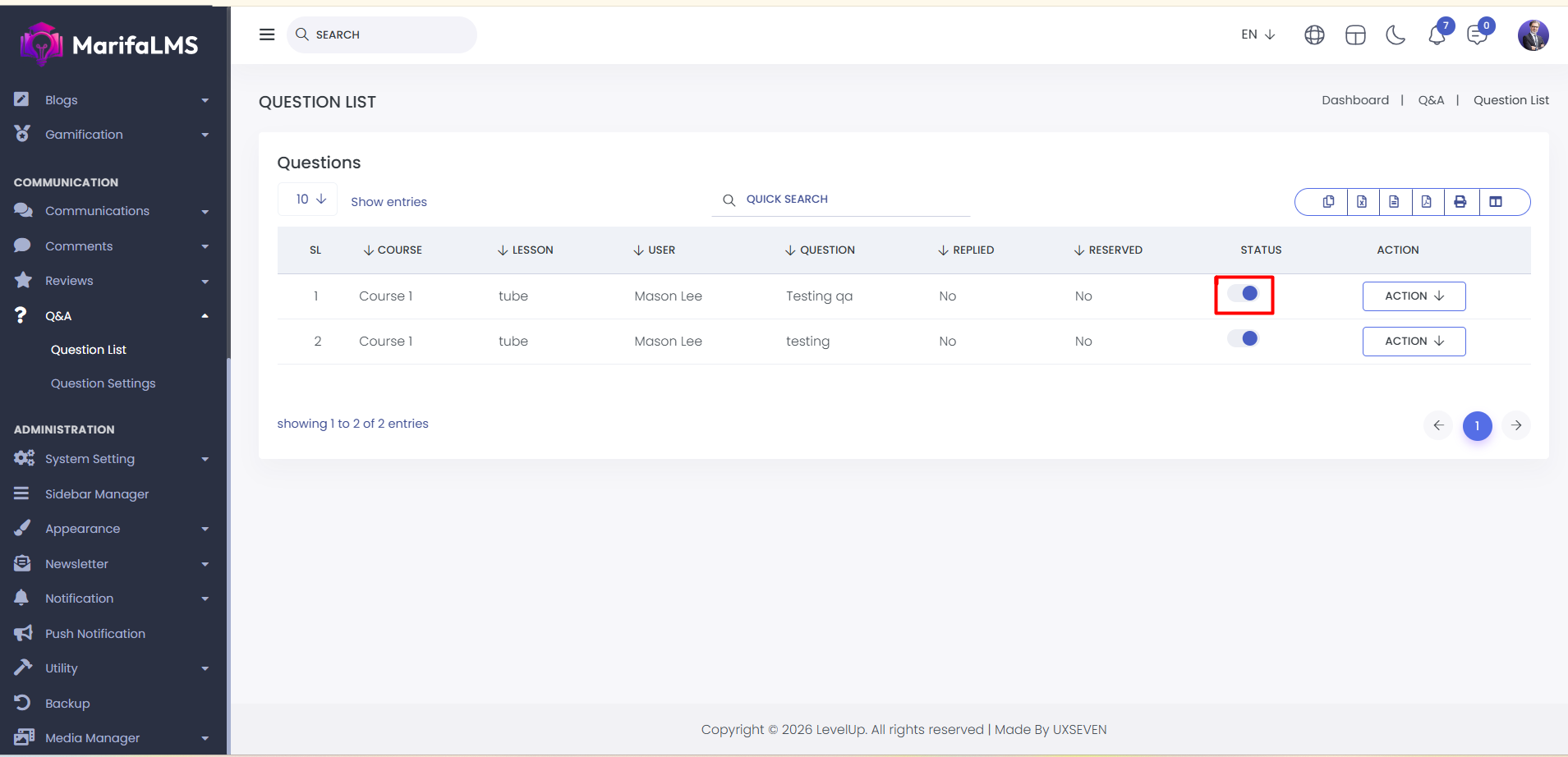Expand the System Setting menu
The height and width of the screenshot is (757, 1568).
pyautogui.click(x=111, y=459)
